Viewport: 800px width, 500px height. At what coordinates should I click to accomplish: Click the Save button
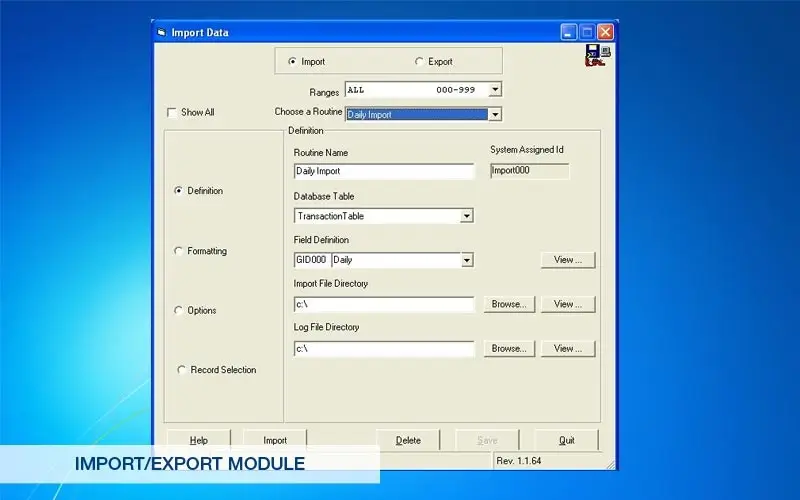coord(487,440)
